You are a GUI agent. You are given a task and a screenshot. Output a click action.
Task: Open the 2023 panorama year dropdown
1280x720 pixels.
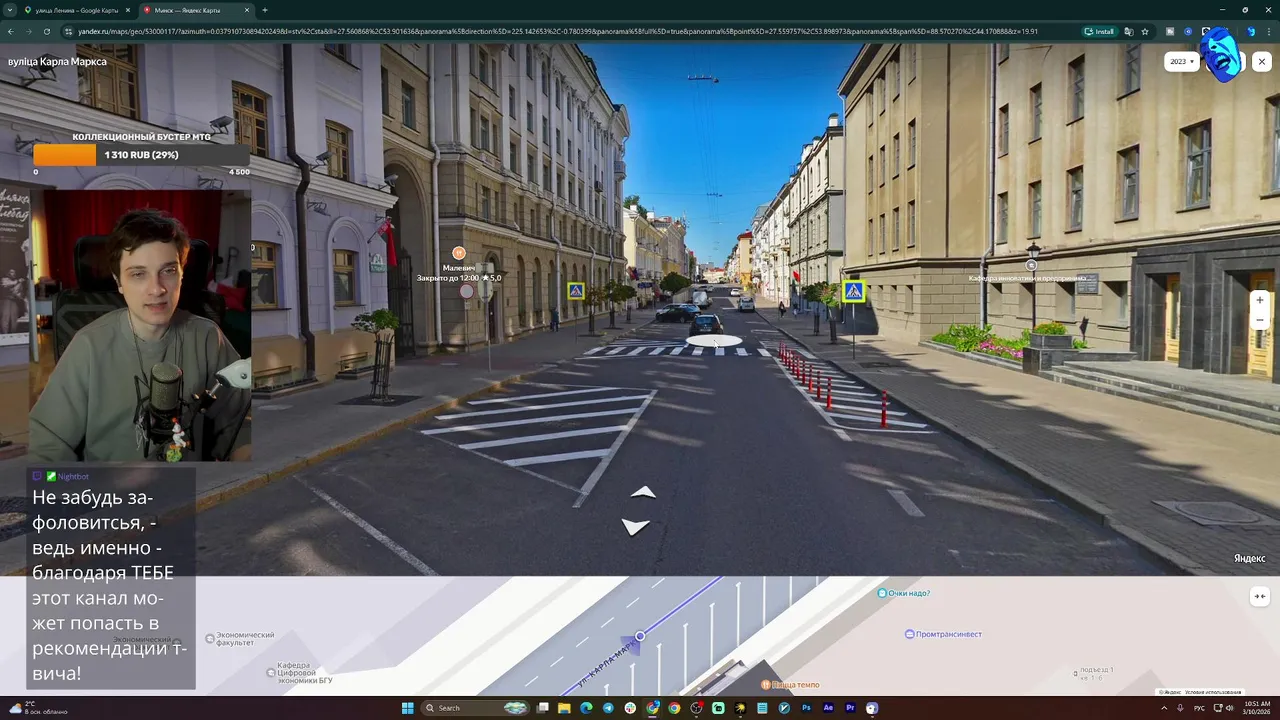(1182, 62)
